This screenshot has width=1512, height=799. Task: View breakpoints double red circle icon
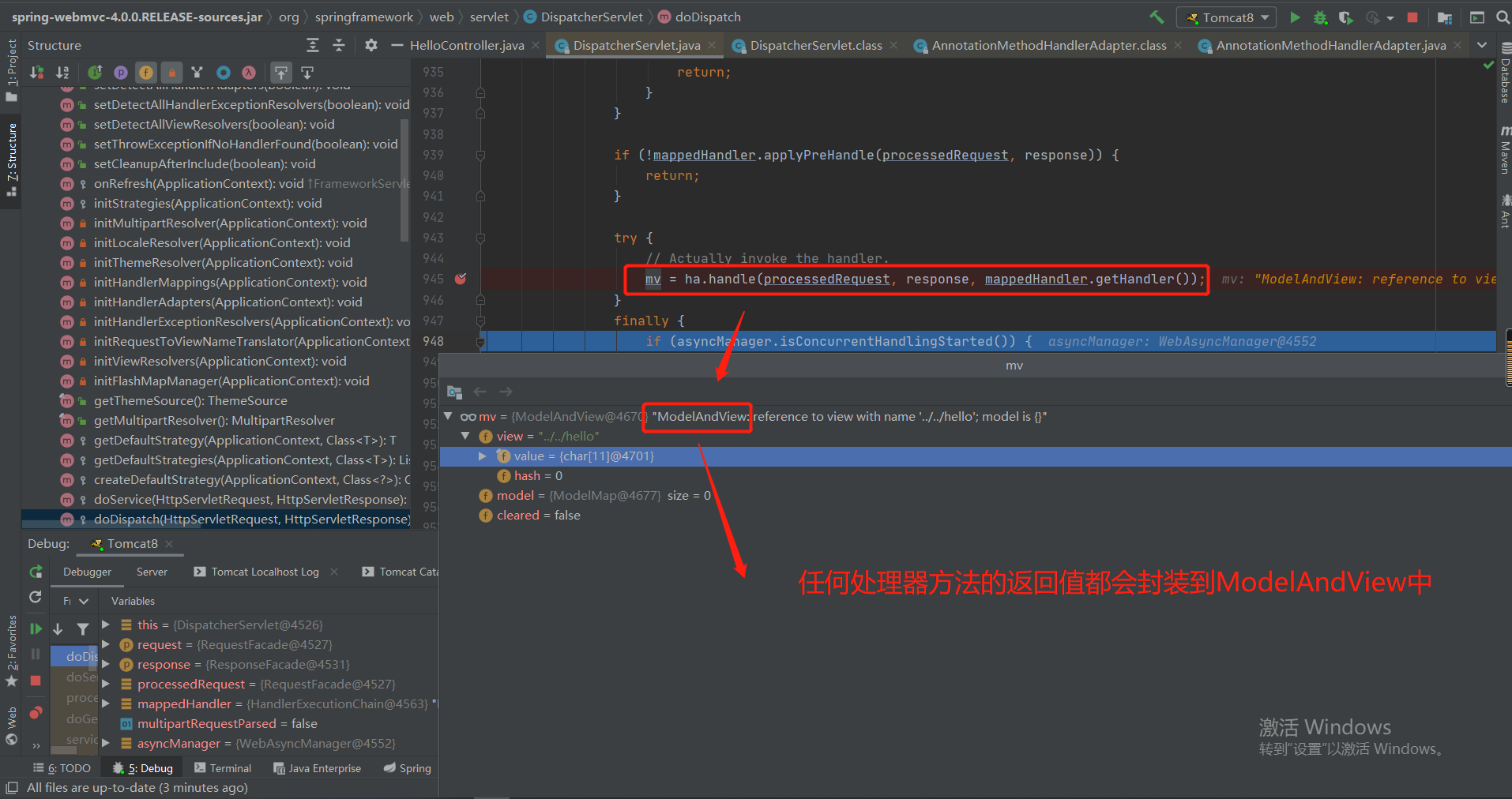pyautogui.click(x=36, y=713)
